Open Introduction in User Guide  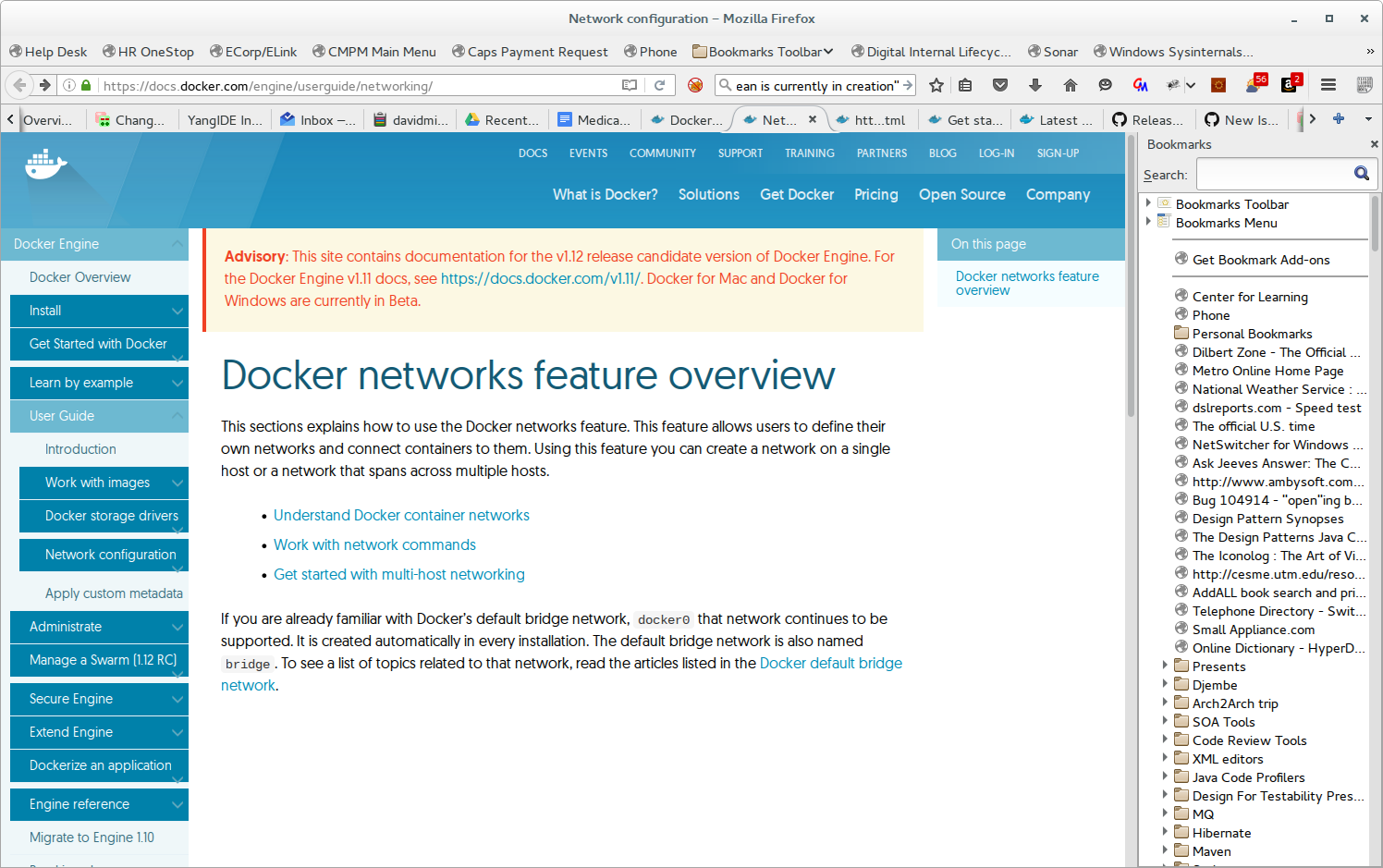[80, 449]
